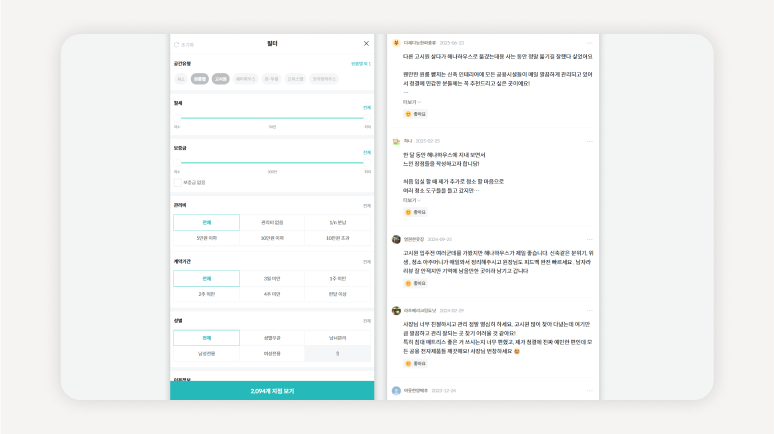
Task: Toggle the 고시원 space type chip
Action: pos(221,78)
